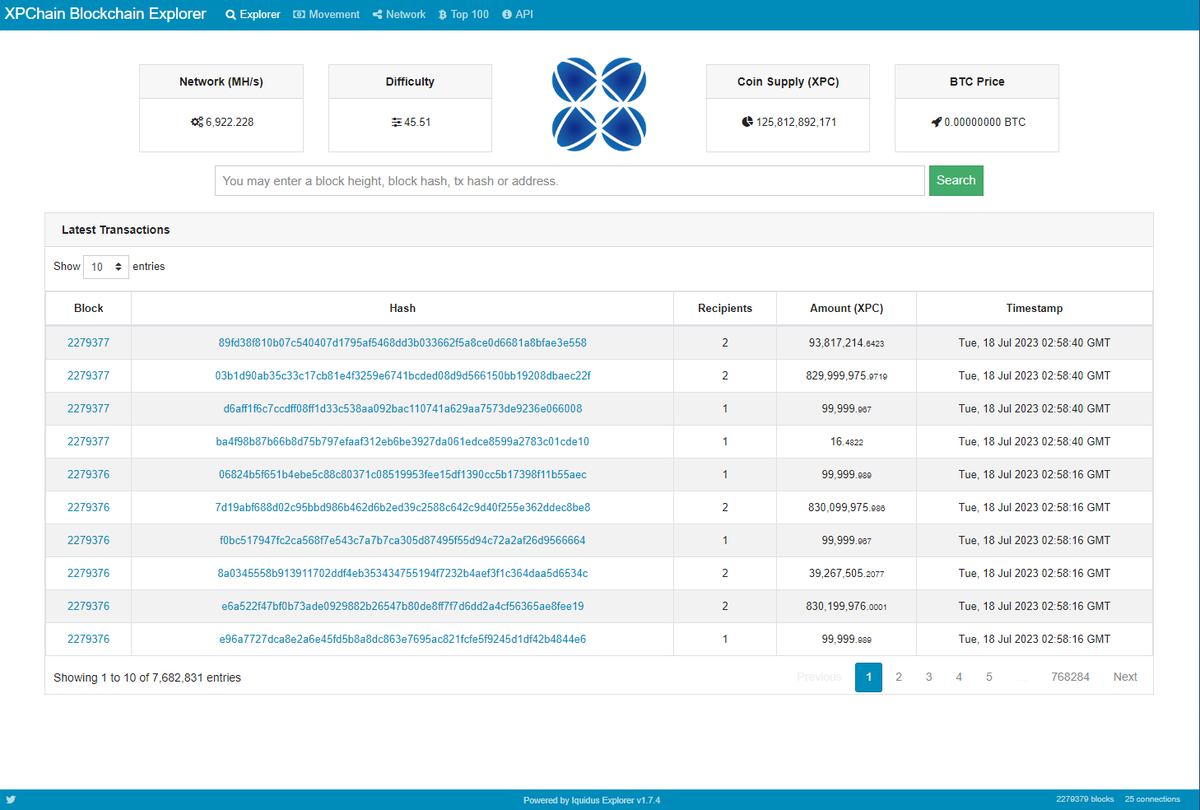Viewport: 1200px width, 810px height.
Task: Open the Movement nav item
Action: click(326, 15)
